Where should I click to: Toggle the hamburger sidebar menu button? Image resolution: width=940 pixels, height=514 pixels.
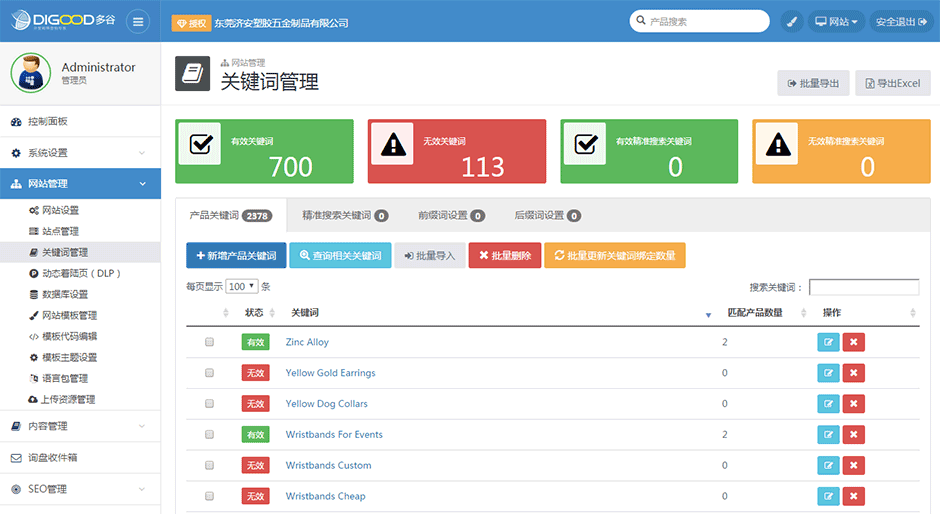138,22
